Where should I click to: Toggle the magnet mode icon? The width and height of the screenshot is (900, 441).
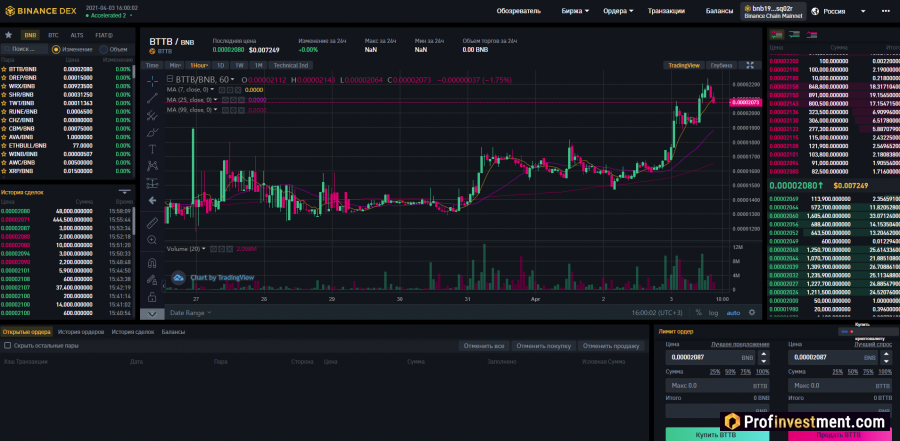click(x=152, y=263)
